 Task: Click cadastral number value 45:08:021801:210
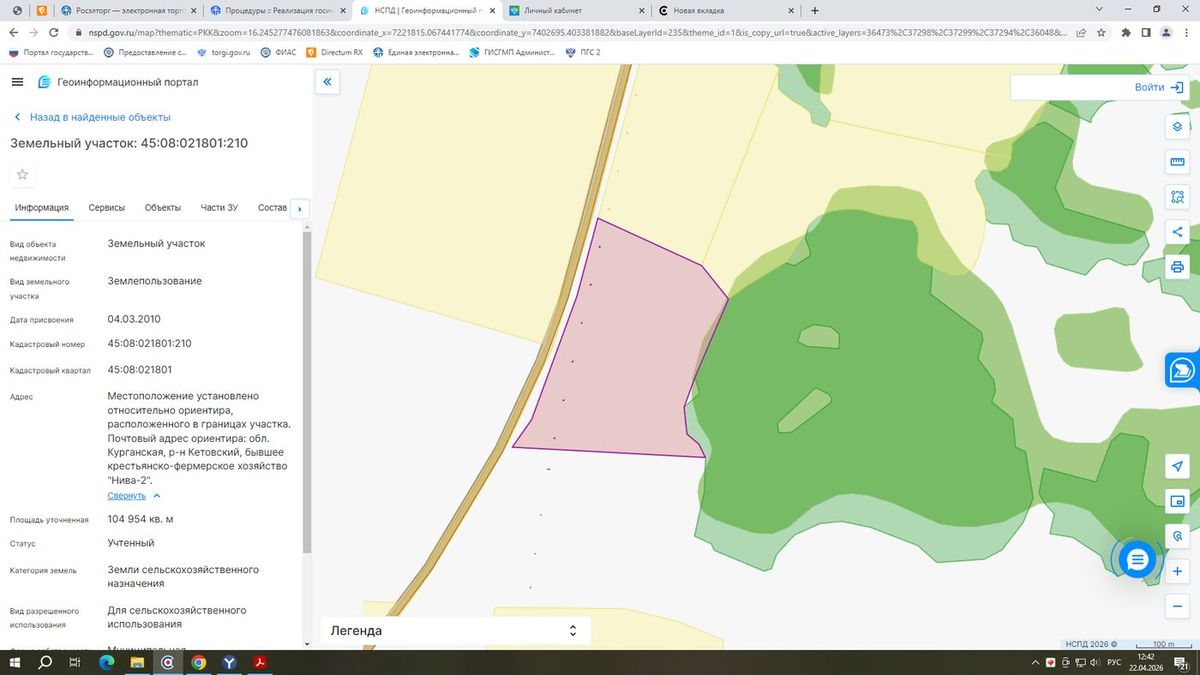[149, 343]
